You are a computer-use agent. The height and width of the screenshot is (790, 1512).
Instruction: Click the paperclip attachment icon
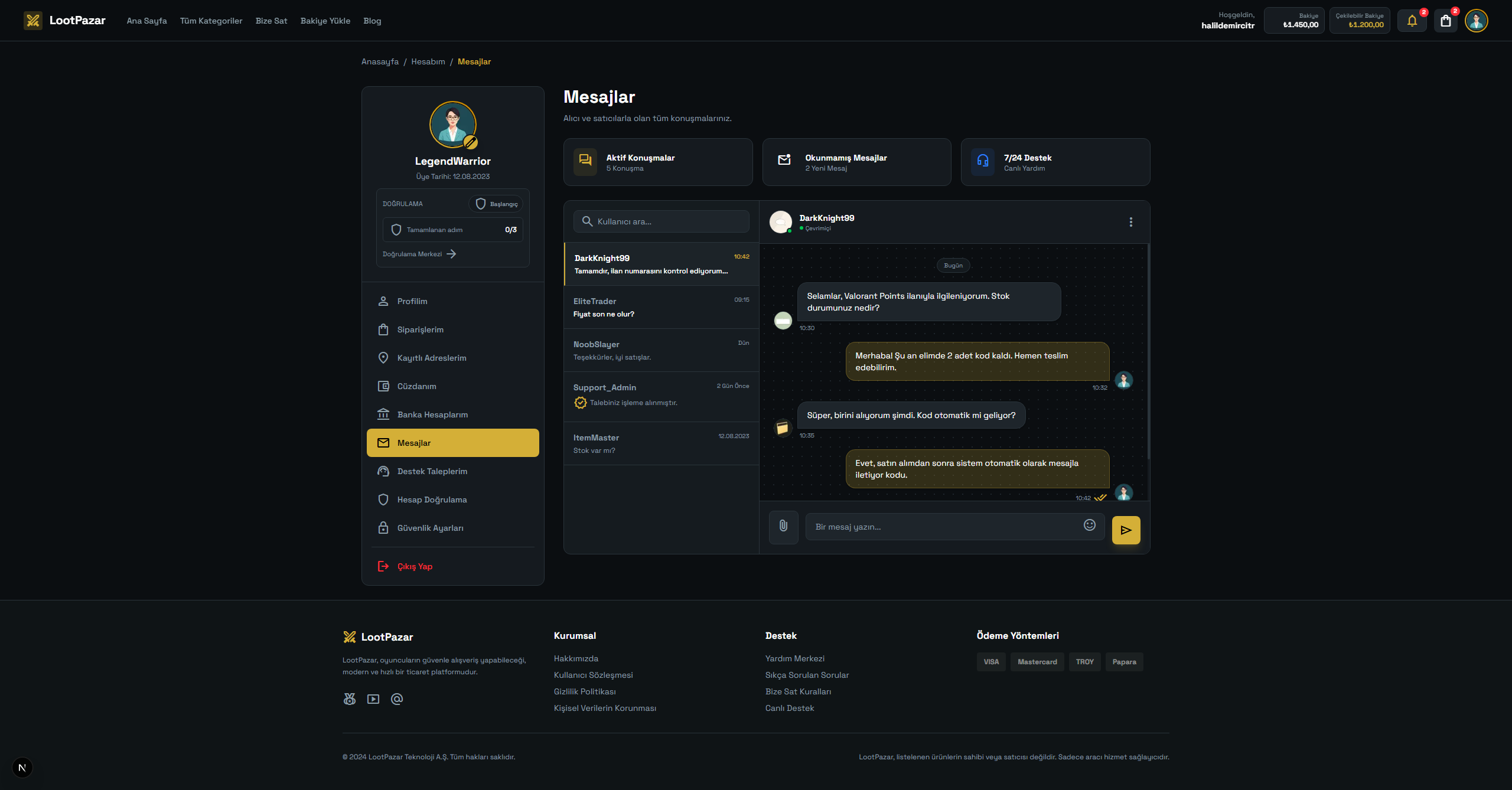[x=783, y=525]
